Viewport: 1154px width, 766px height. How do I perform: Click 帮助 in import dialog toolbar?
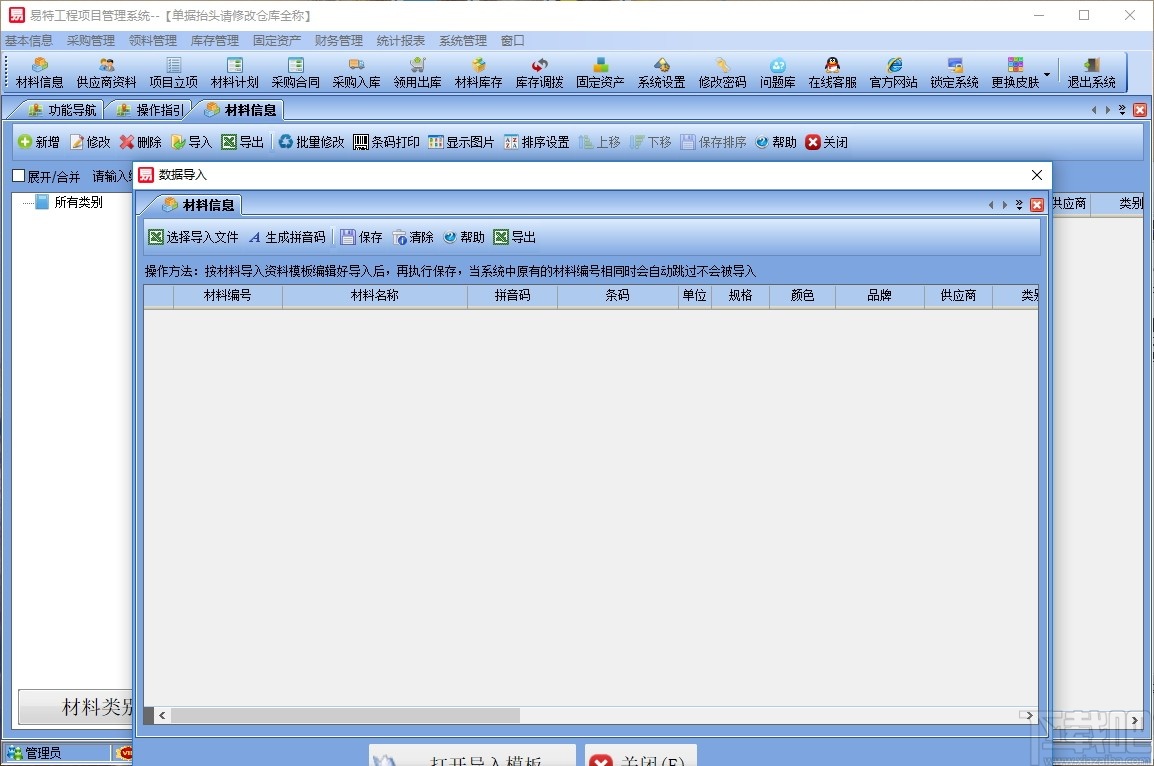(464, 237)
